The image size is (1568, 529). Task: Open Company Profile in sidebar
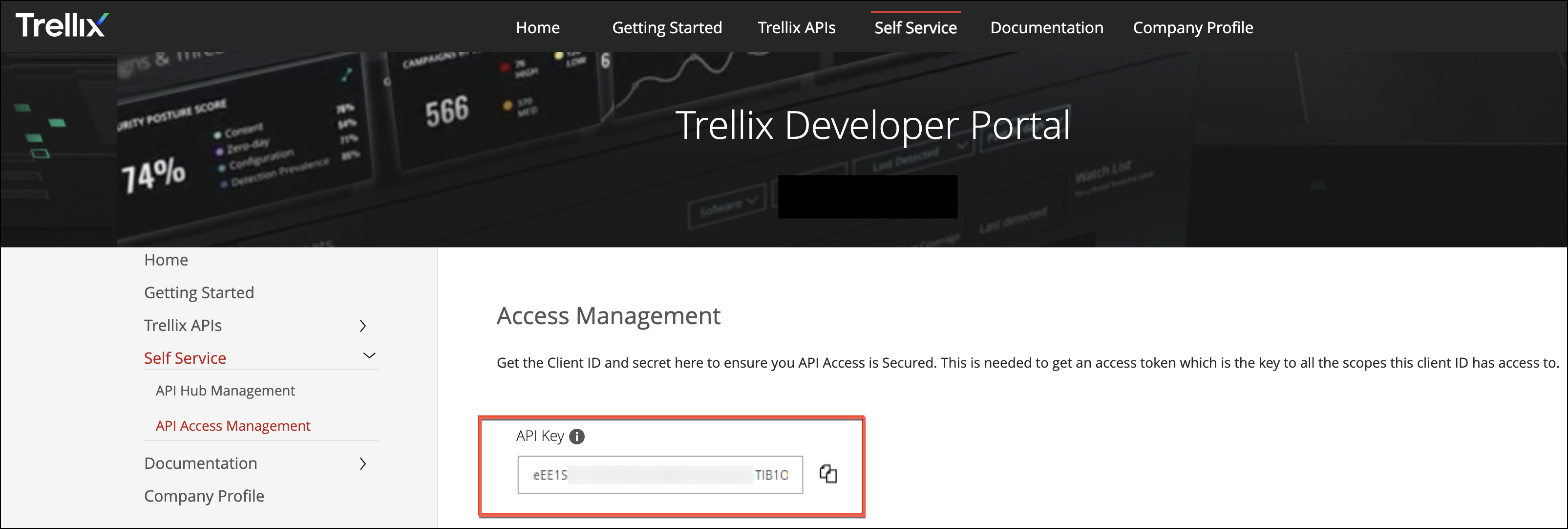click(204, 496)
